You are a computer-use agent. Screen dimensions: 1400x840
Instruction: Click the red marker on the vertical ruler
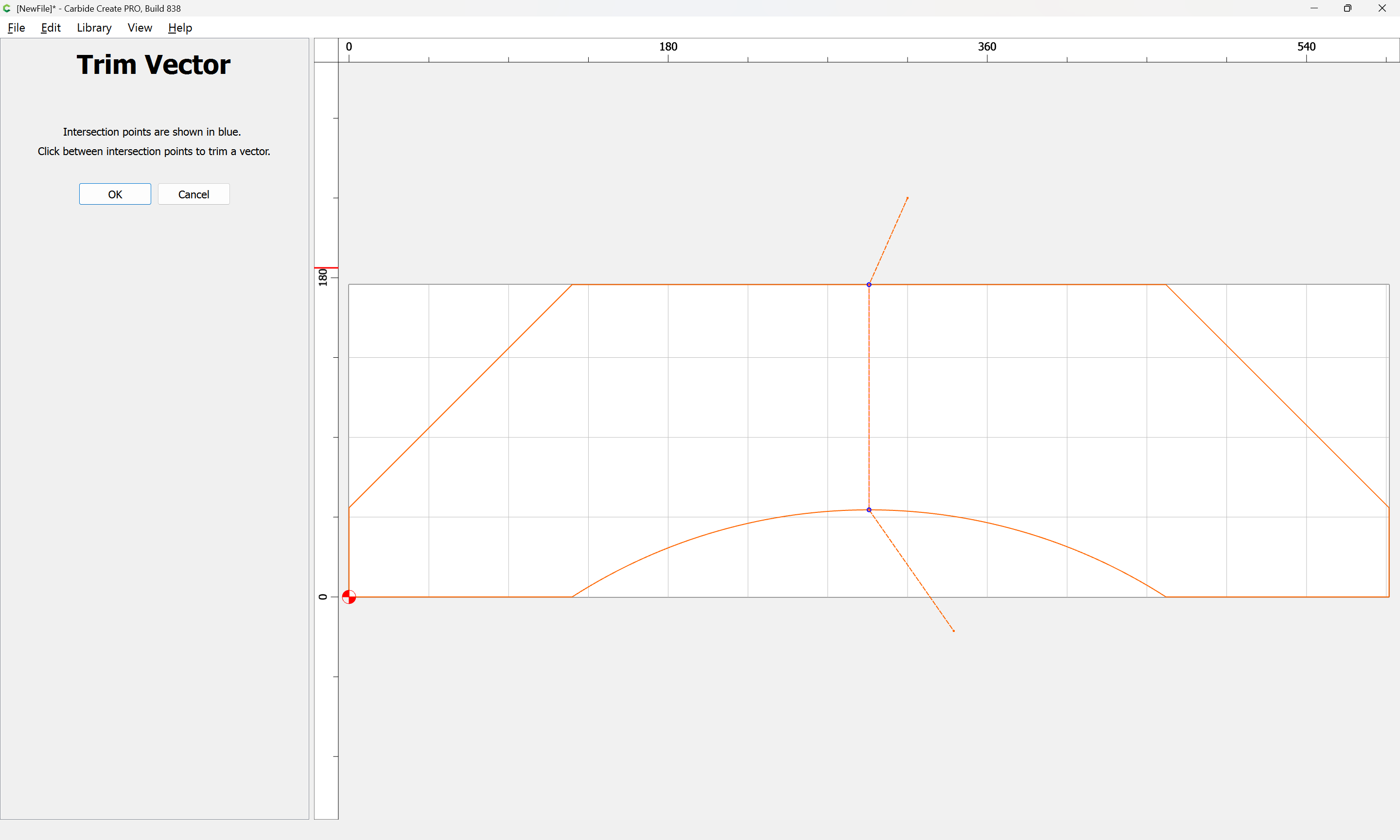[326, 268]
